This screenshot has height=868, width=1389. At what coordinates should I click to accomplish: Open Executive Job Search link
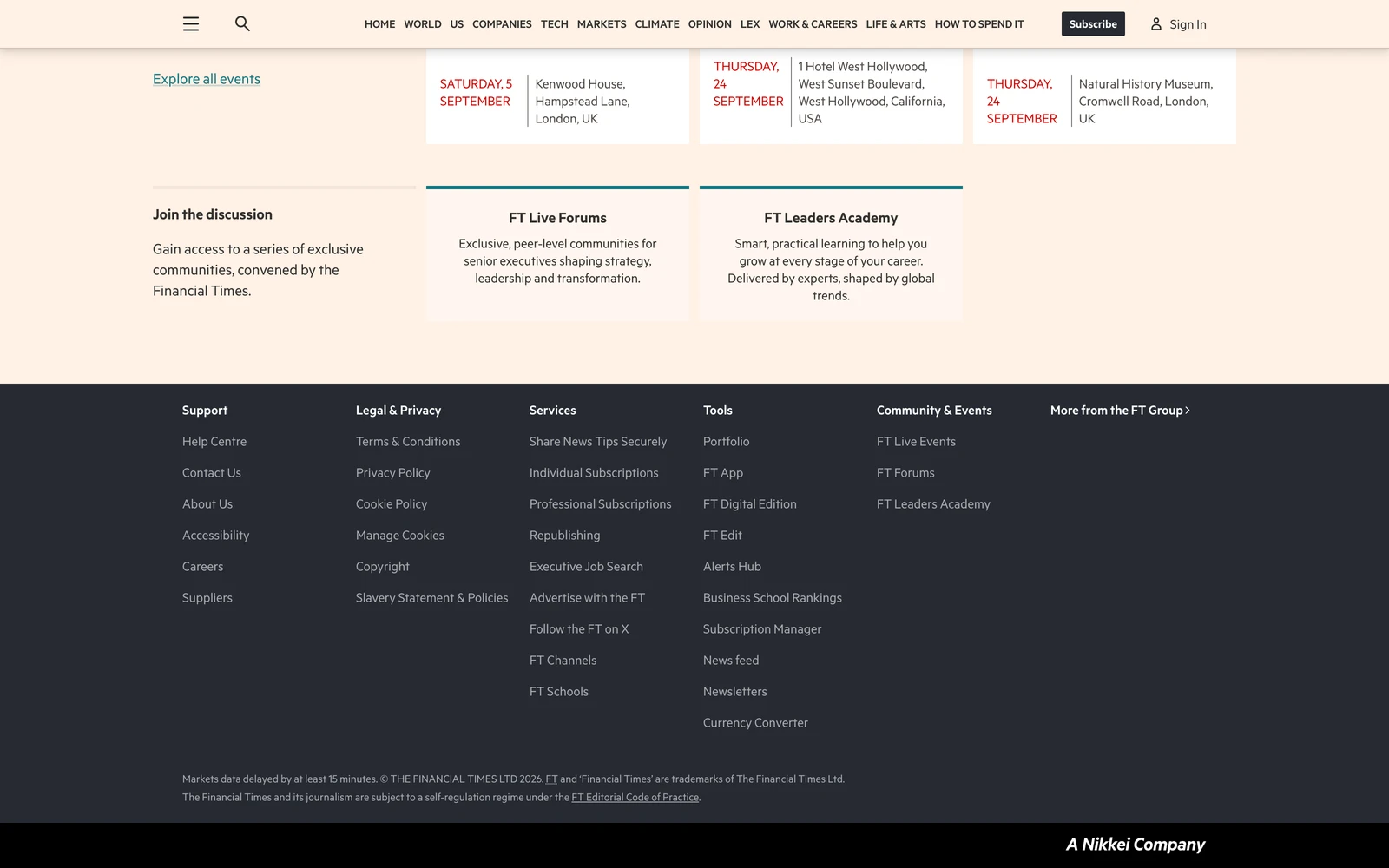pos(586,567)
